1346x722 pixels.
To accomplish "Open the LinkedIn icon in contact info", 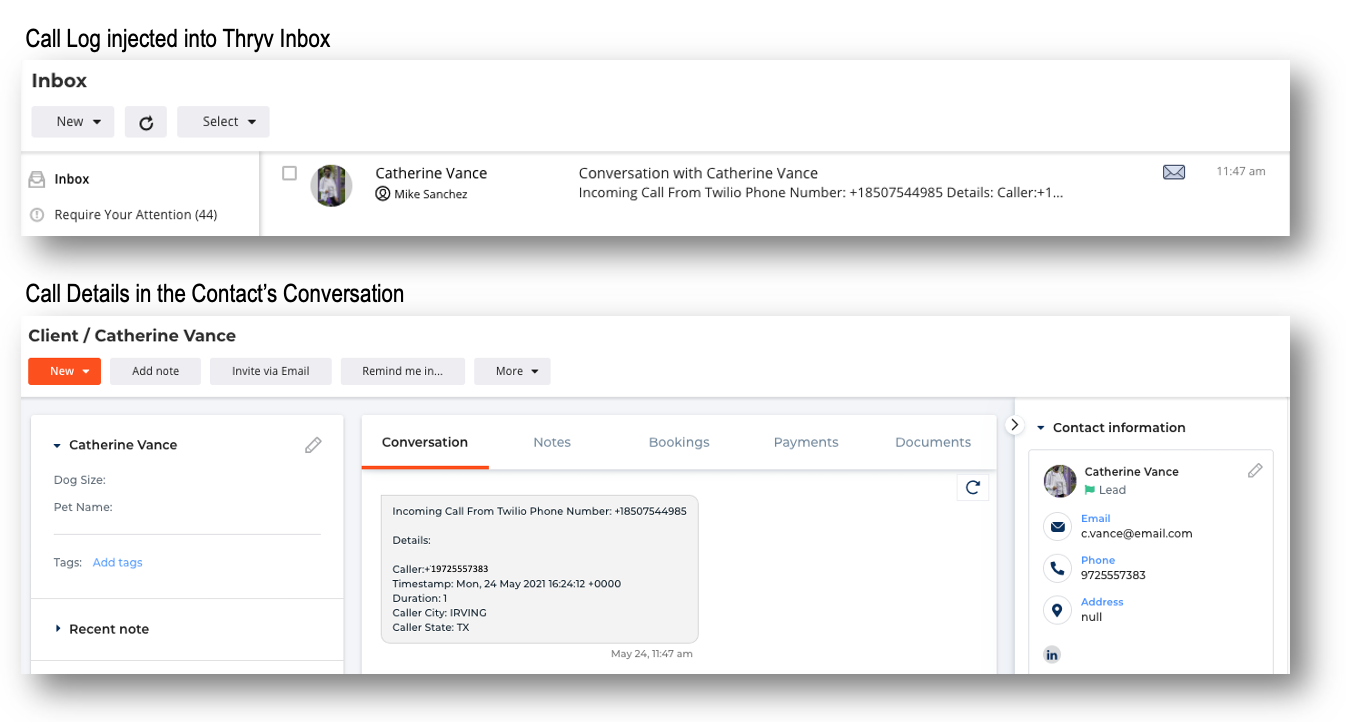I will 1052,655.
